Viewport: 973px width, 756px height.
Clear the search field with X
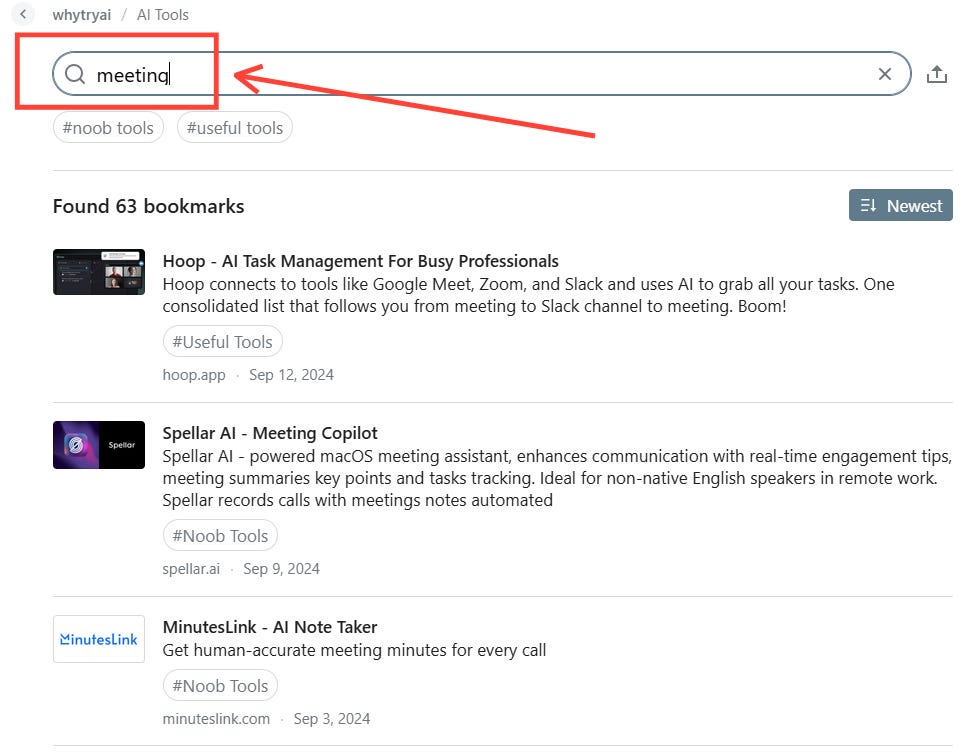point(885,74)
